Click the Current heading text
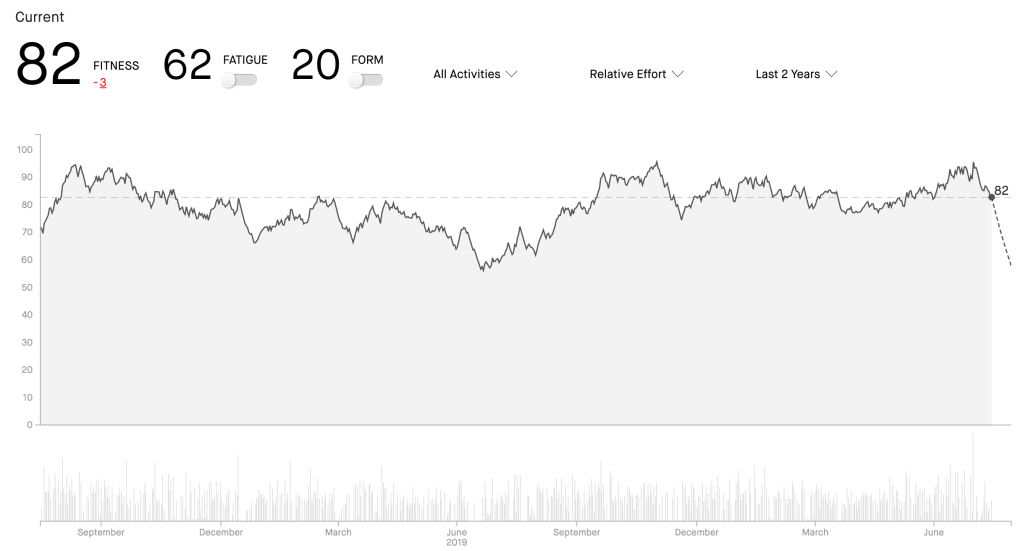Image resolution: width=1023 pixels, height=551 pixels. 39,17
